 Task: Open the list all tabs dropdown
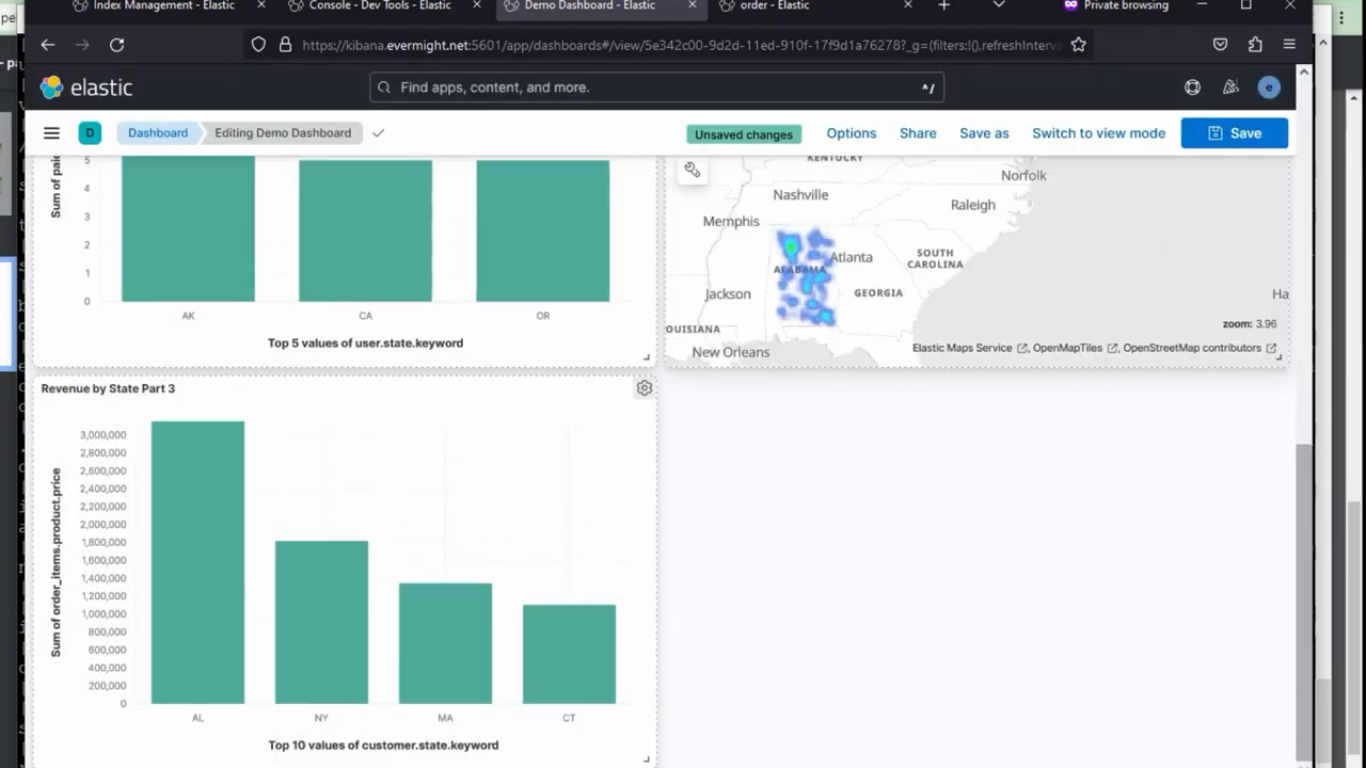pos(998,6)
